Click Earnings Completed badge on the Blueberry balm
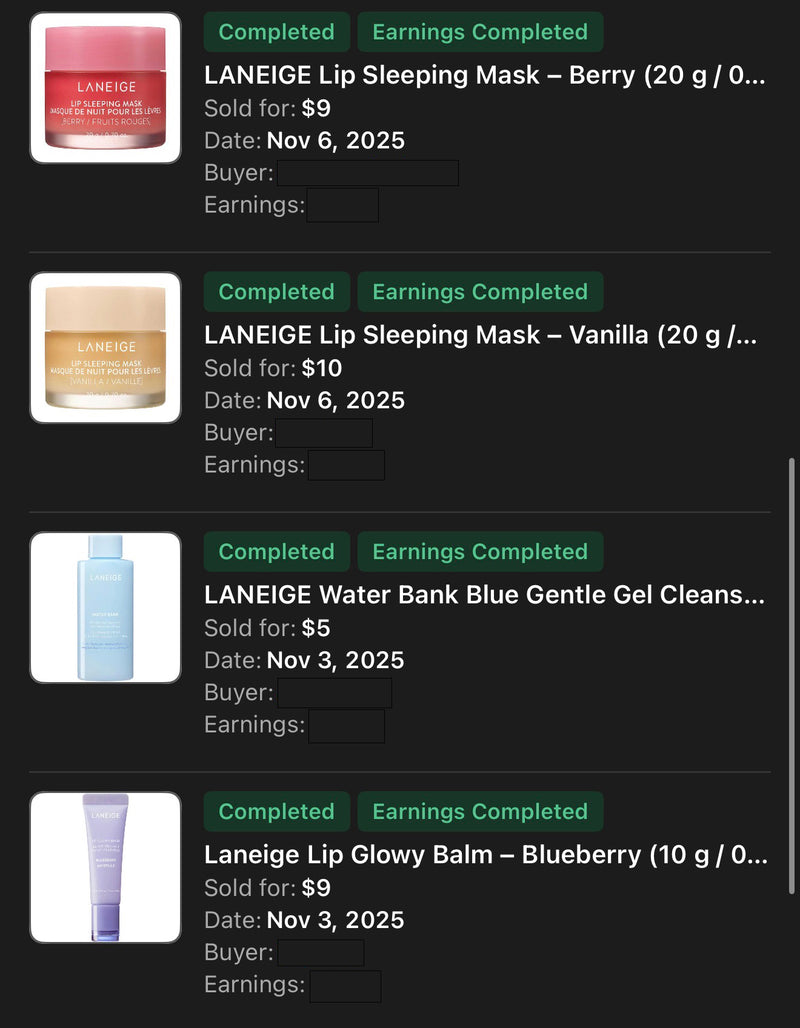Screen dimensions: 800x1028 click(480, 812)
